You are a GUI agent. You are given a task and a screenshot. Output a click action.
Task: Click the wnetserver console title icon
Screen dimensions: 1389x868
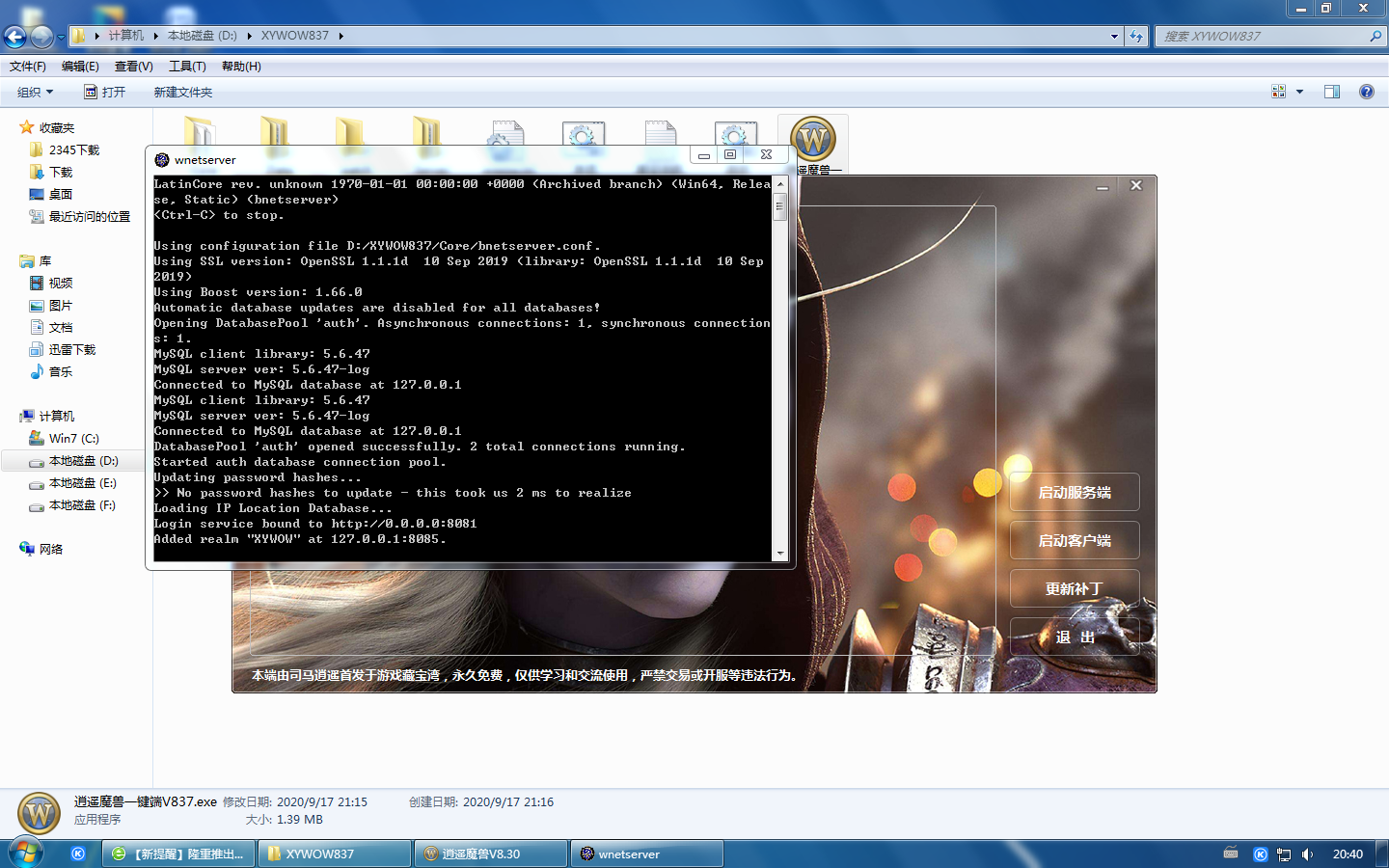click(161, 160)
